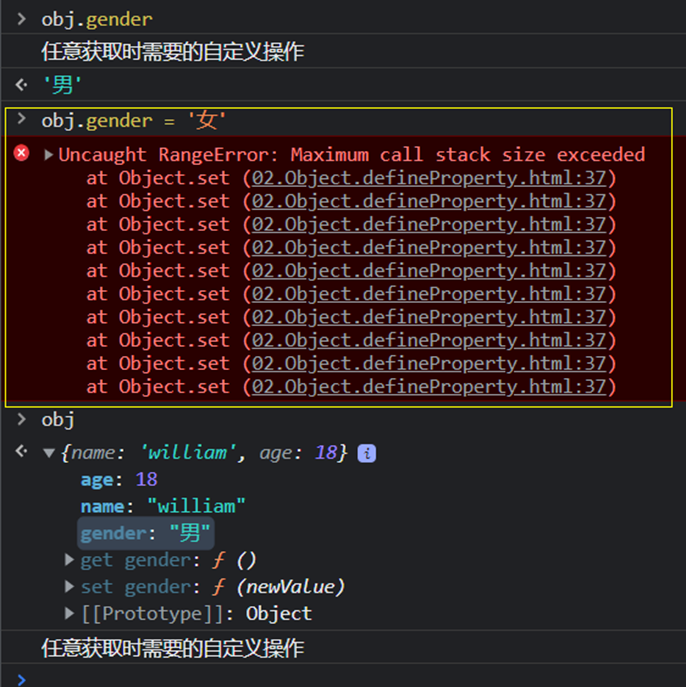Click in the empty console prompt line

tap(350, 678)
